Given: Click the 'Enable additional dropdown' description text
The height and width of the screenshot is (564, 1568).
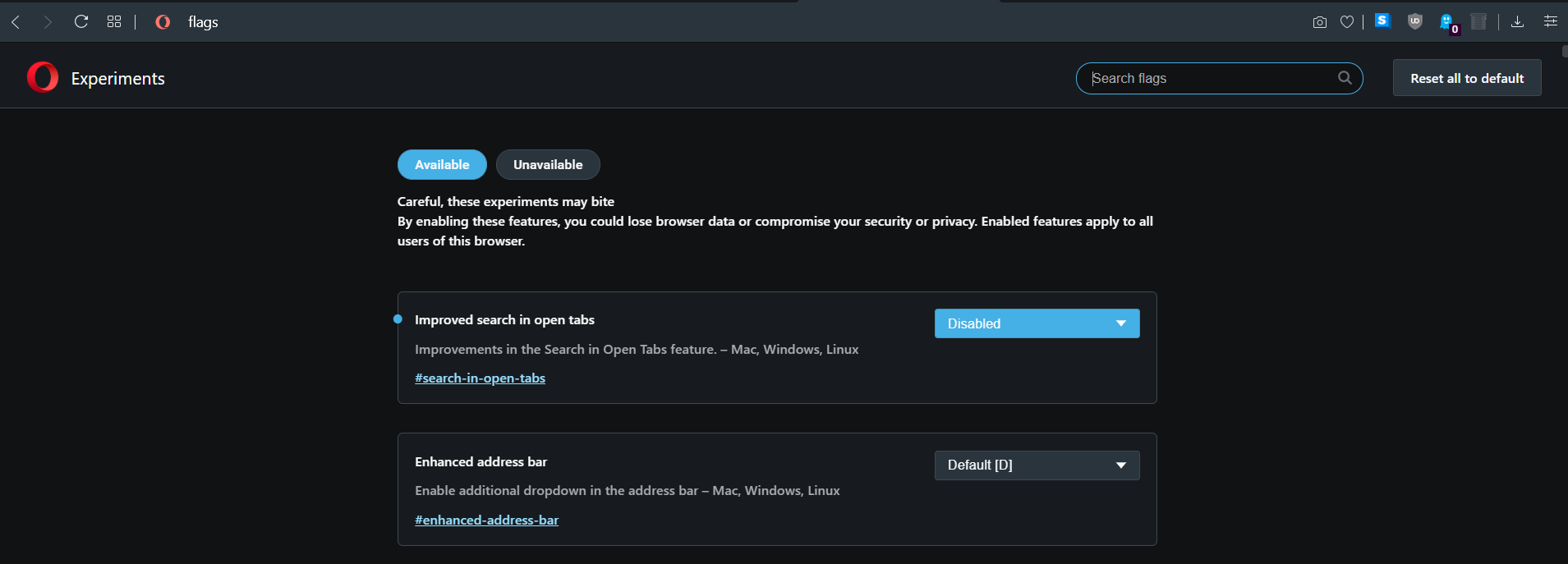Looking at the screenshot, I should click(x=628, y=491).
